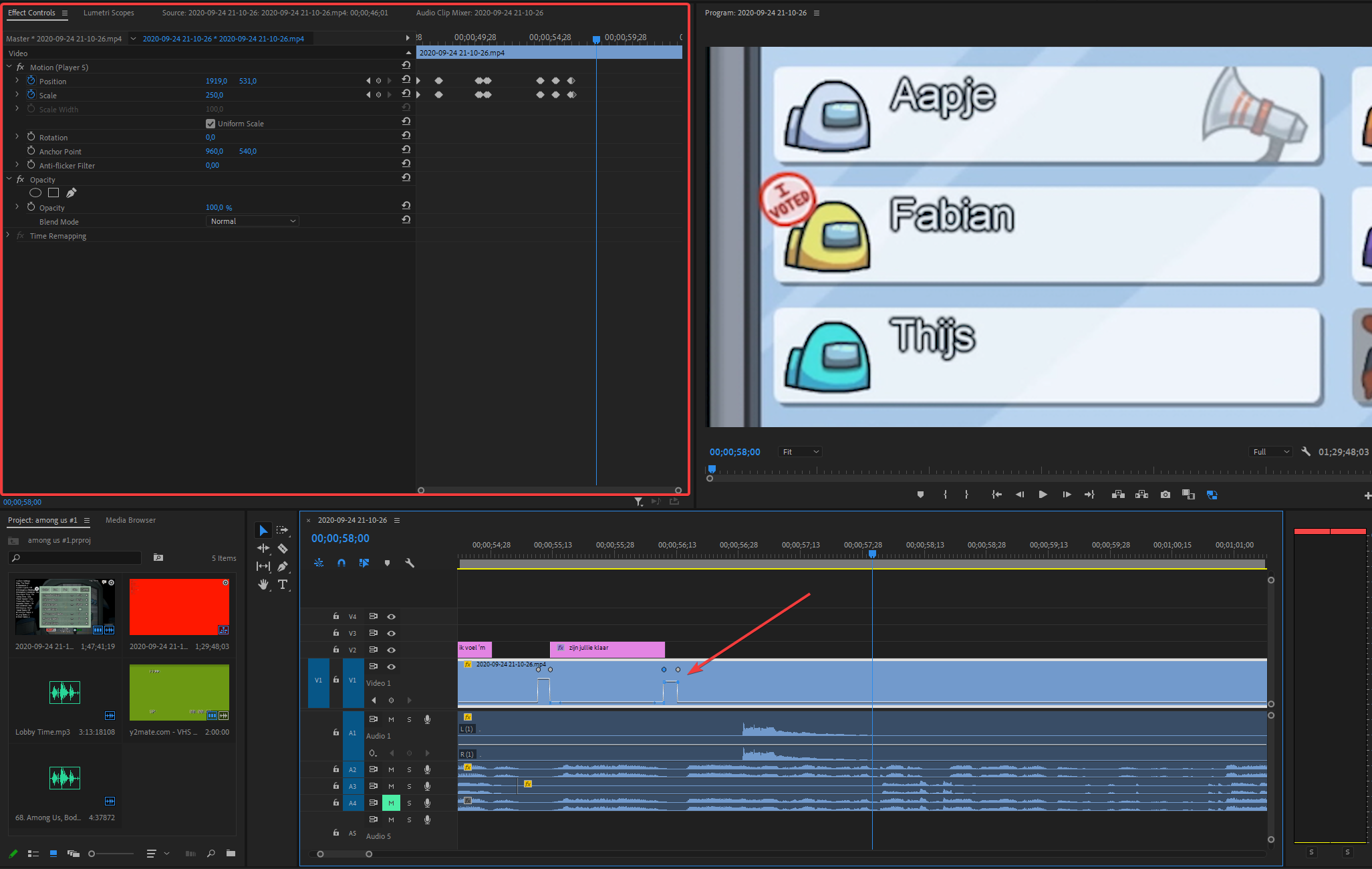Switch to the Lumetri Scopes tab

108,13
